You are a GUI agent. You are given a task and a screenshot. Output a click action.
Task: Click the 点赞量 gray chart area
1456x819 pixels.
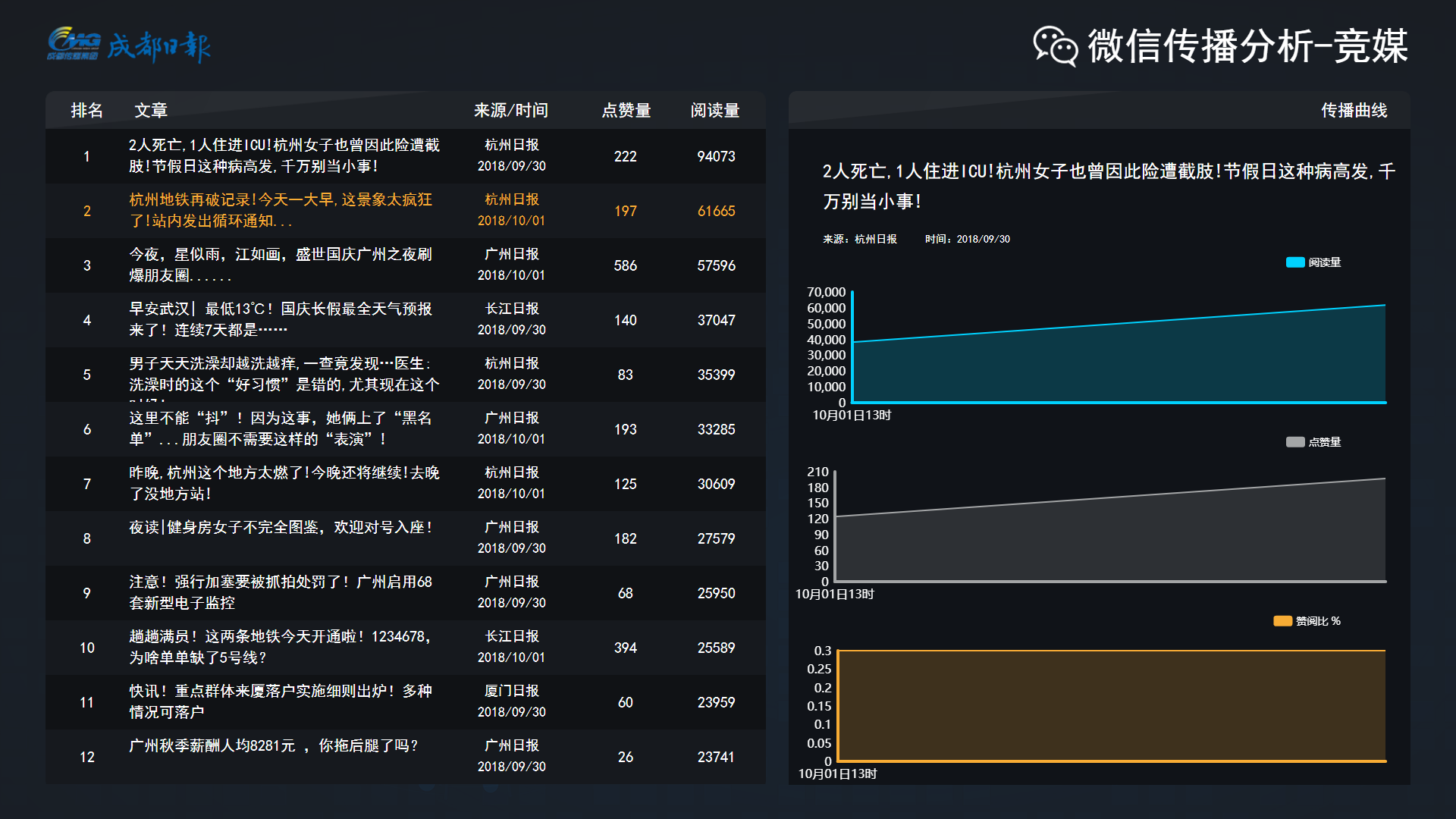click(x=1111, y=542)
